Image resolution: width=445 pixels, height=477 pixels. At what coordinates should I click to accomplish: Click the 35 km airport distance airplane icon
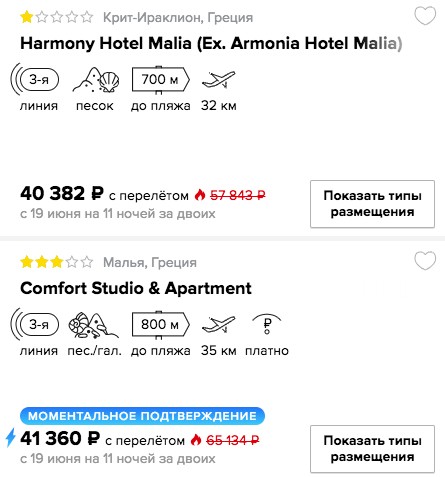(219, 325)
